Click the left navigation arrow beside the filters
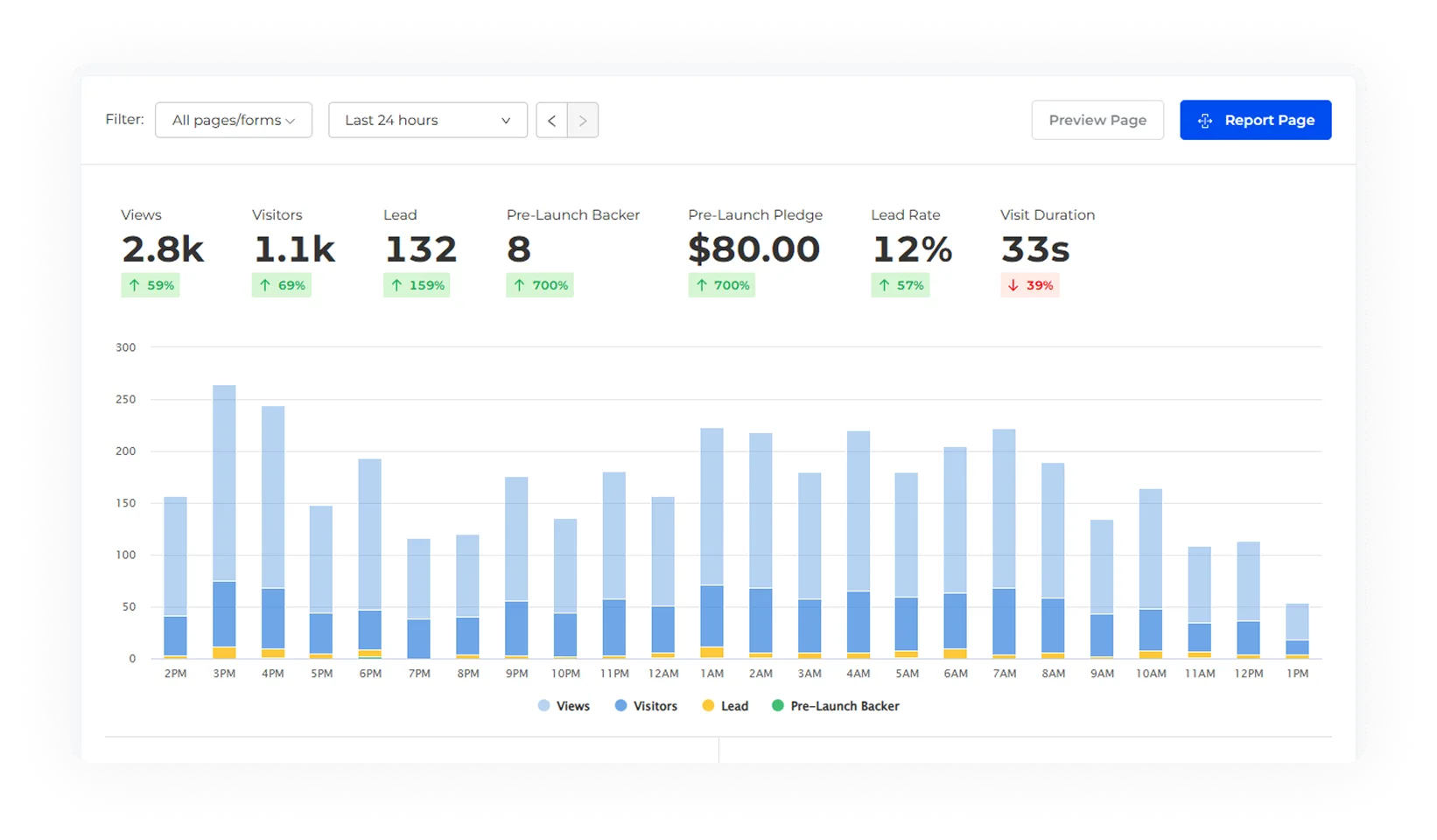 pyautogui.click(x=551, y=120)
